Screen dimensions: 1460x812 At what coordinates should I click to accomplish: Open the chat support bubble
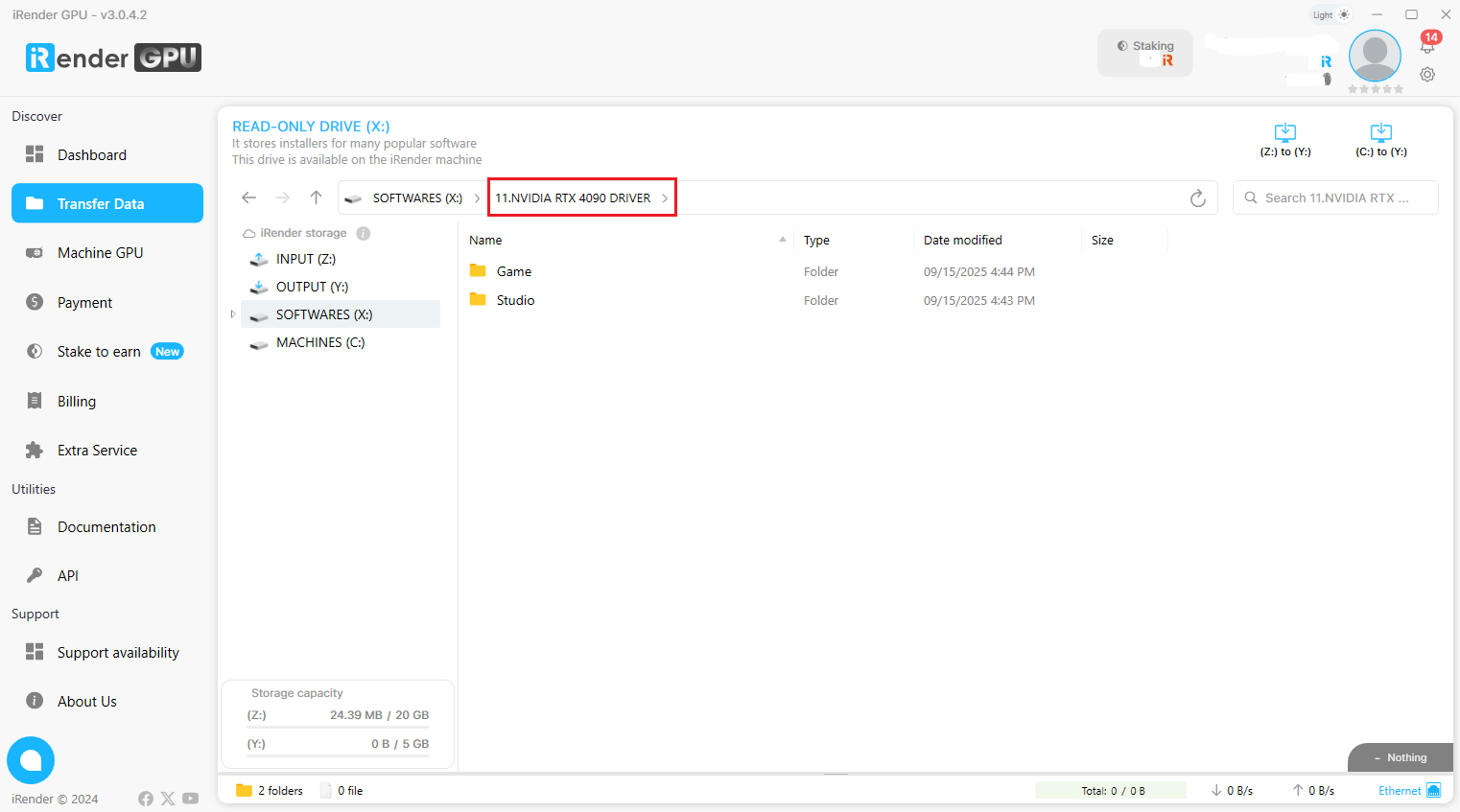[31, 760]
